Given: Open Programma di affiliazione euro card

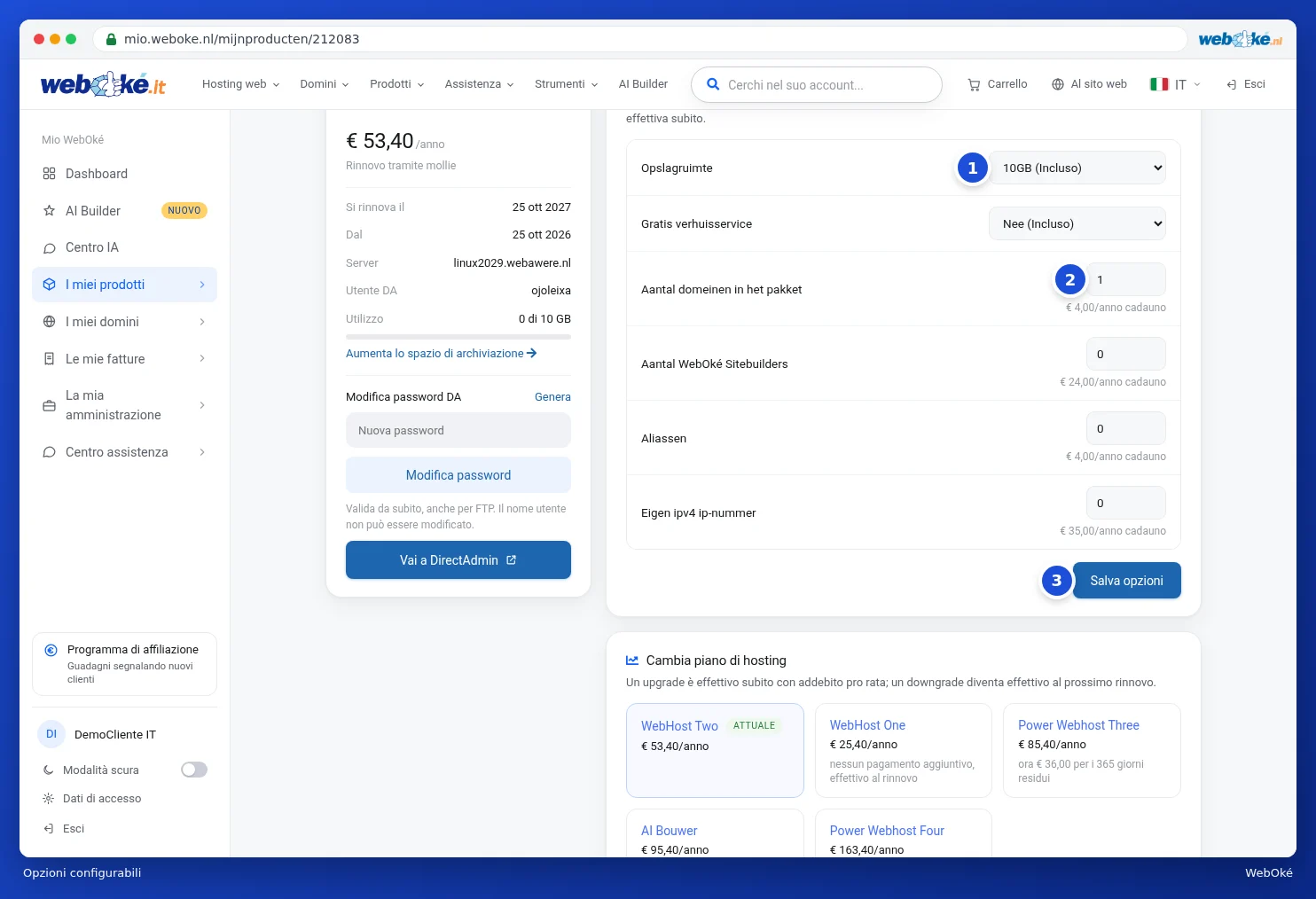Looking at the screenshot, I should coord(124,664).
